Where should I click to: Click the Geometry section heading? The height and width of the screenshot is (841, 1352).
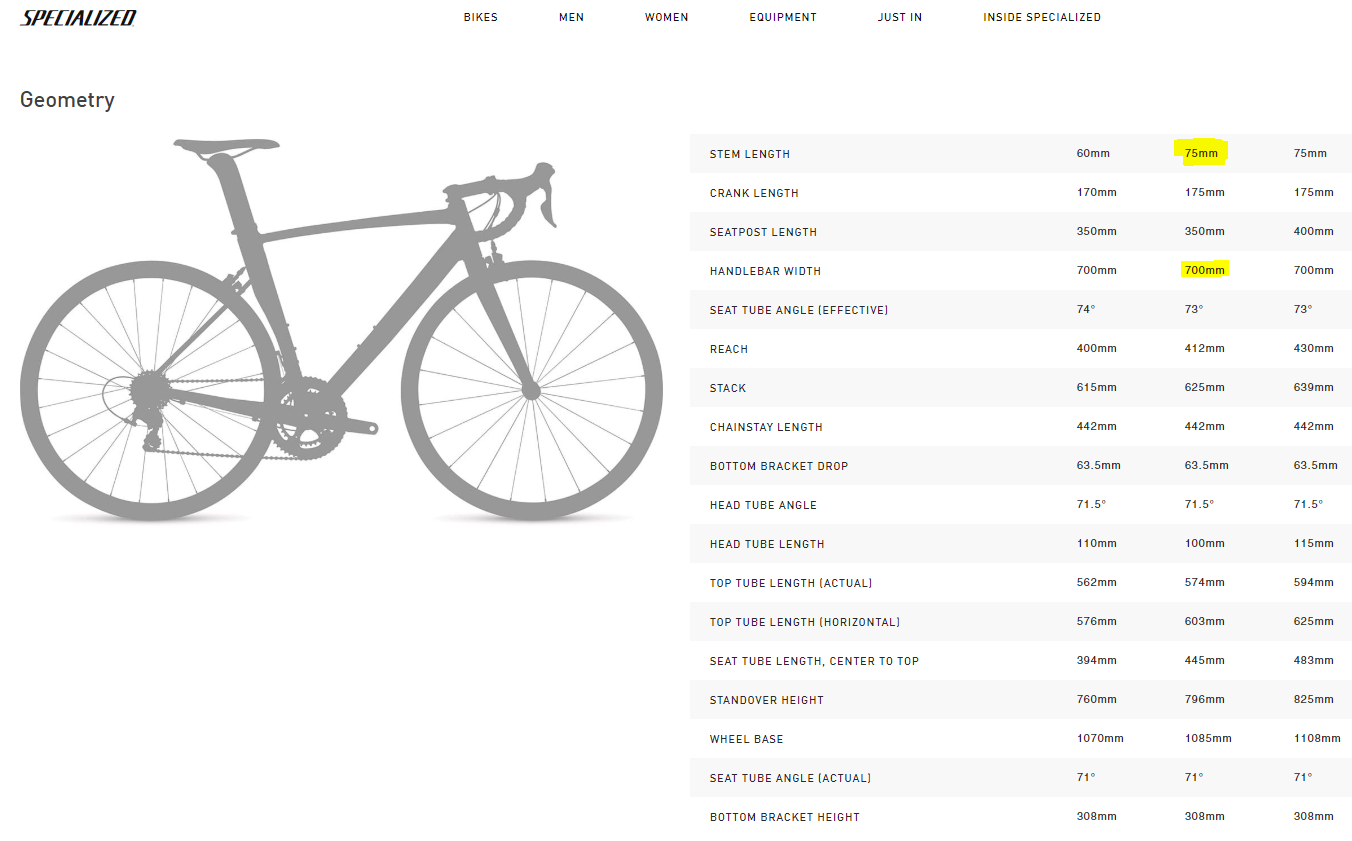pos(67,100)
